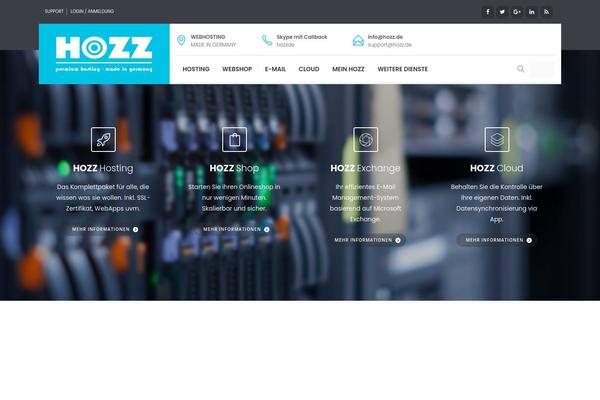Viewport: 600px width, 400px height.
Task: Click the Support link in top bar
Action: 54,11
